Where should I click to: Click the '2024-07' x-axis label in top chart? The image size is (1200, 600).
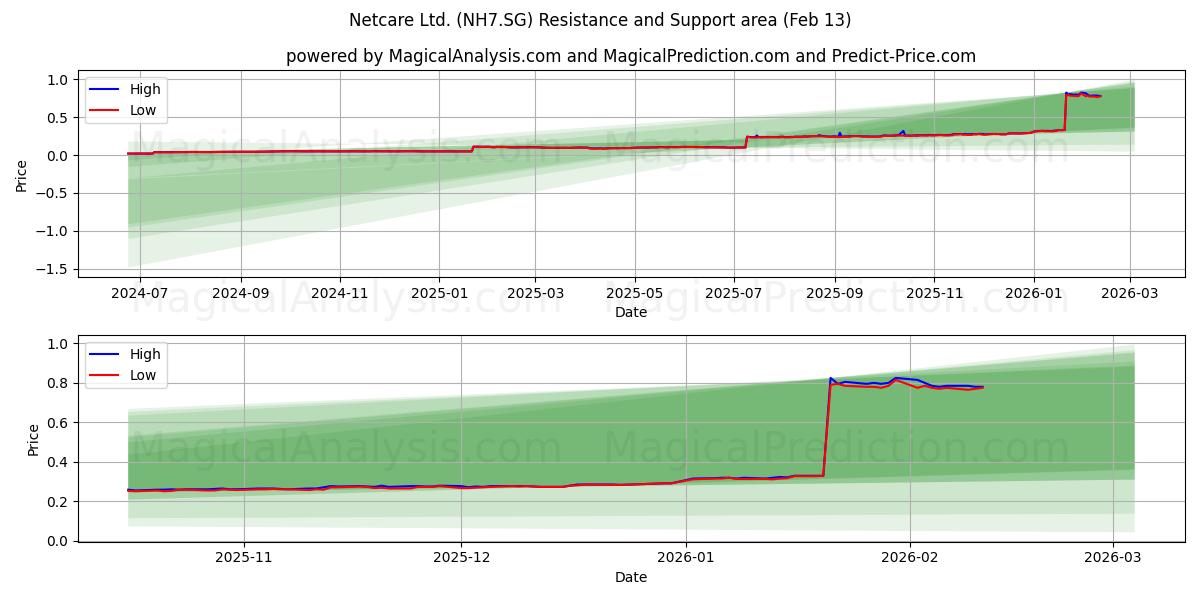point(139,295)
